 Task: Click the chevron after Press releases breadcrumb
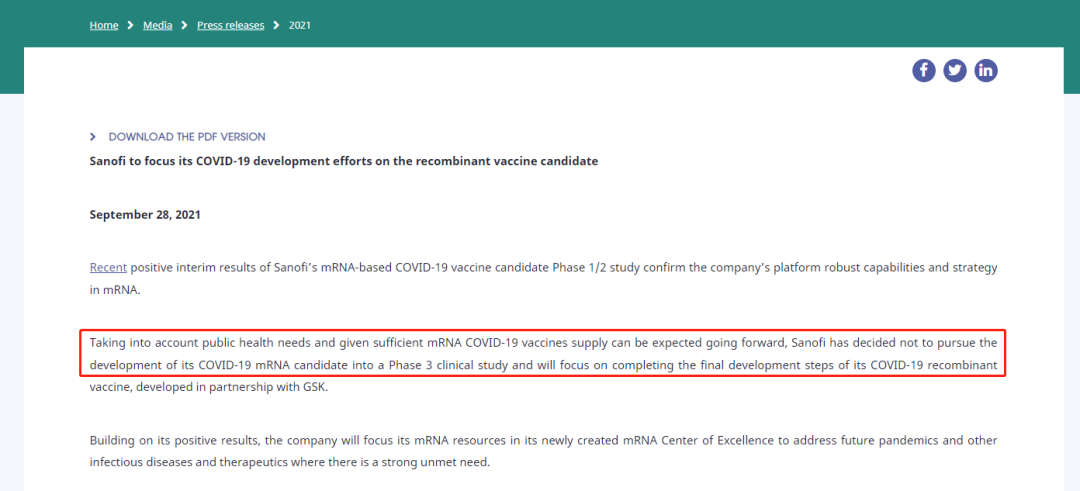tap(276, 25)
